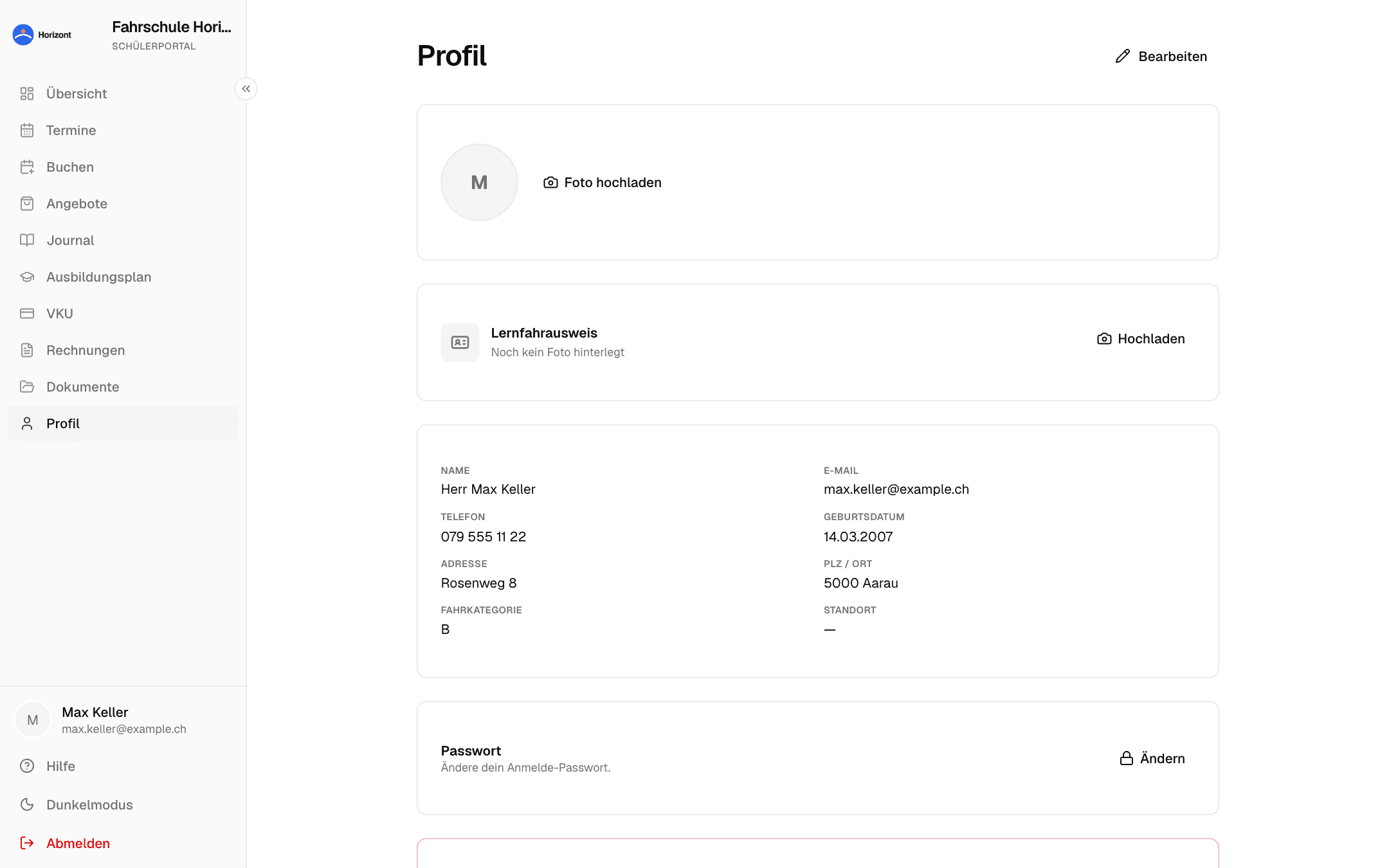
Task: Click the email max.keller@example.ch in profile card
Action: click(x=896, y=489)
